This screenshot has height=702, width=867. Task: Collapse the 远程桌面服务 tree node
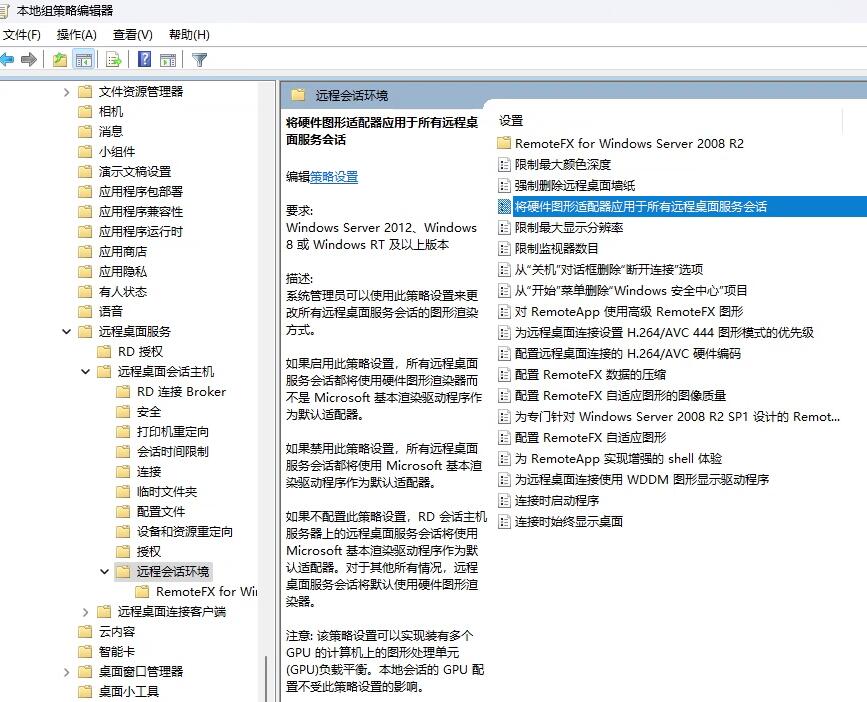[66, 331]
